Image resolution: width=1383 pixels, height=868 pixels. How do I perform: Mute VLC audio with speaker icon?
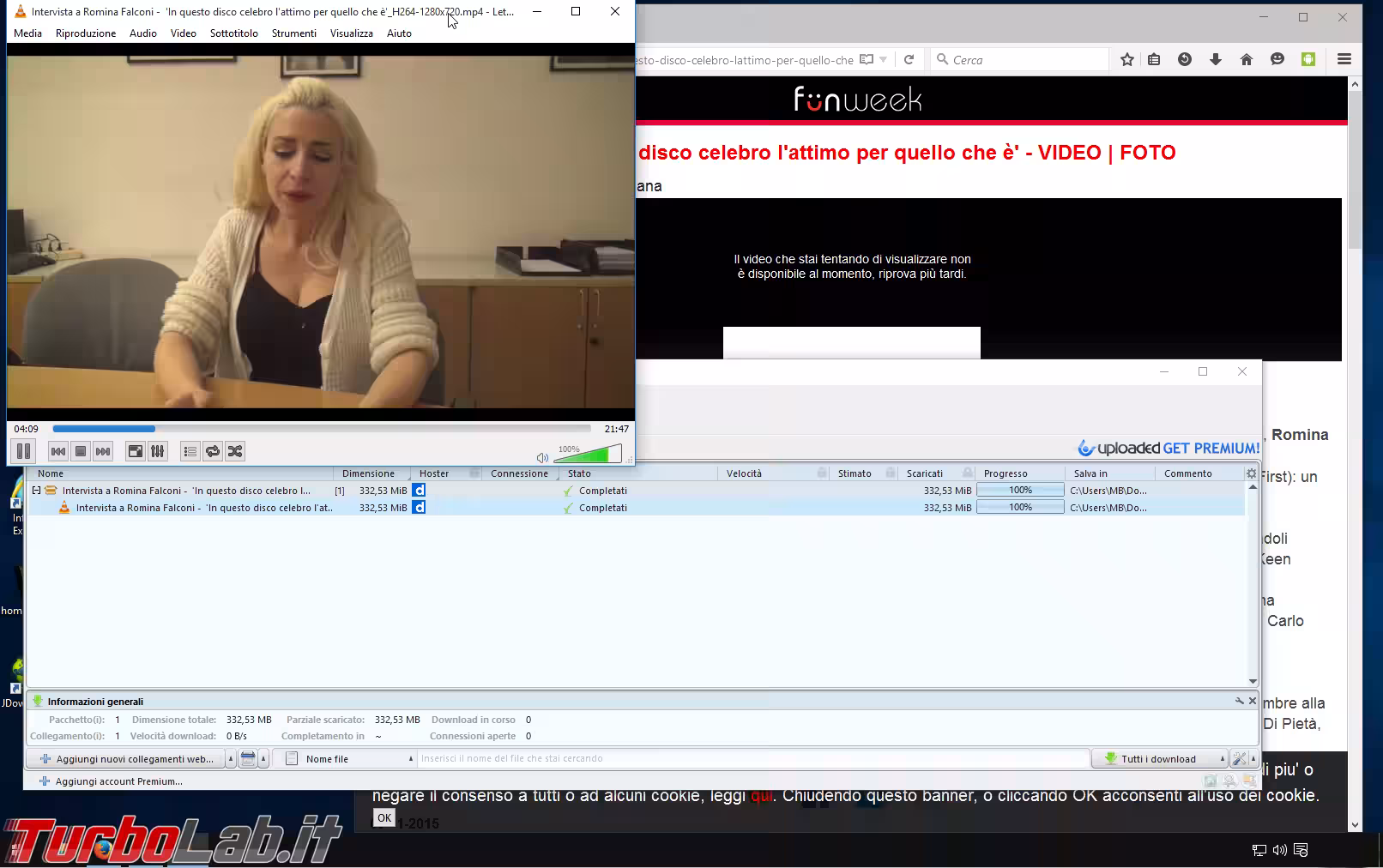[x=541, y=458]
